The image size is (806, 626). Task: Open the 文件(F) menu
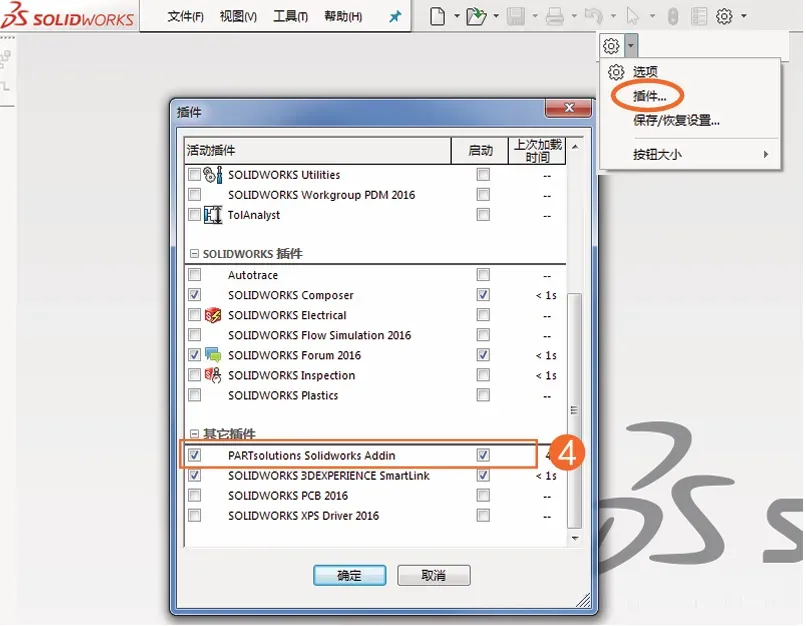point(186,16)
